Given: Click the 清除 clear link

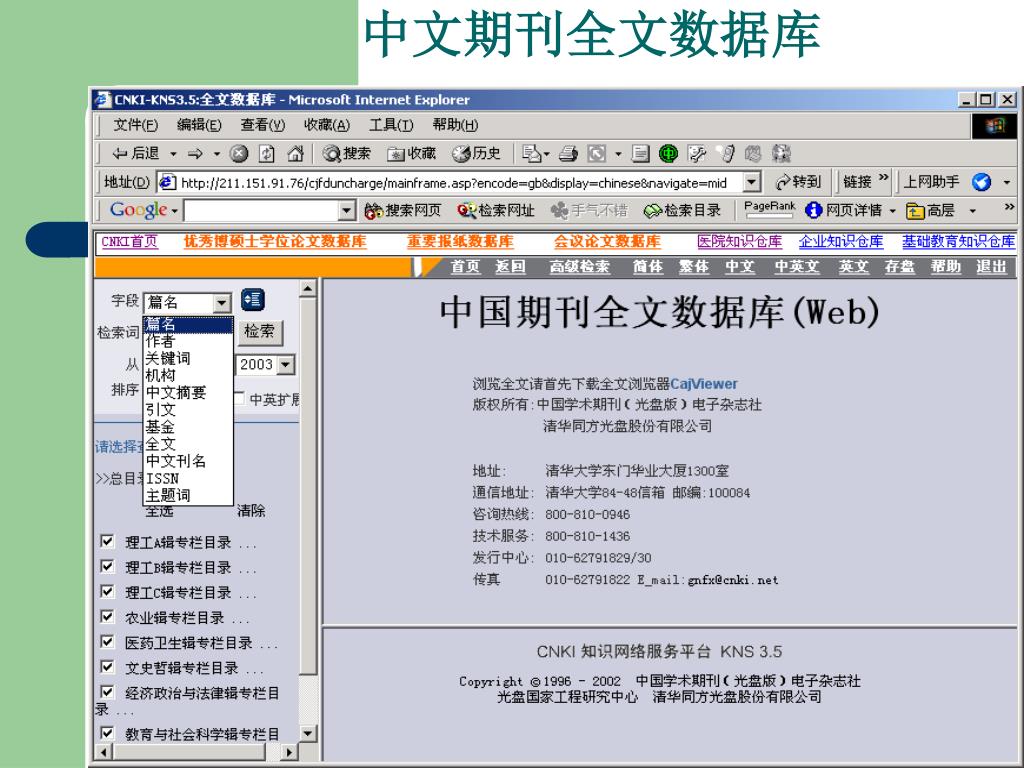Looking at the screenshot, I should (x=251, y=510).
